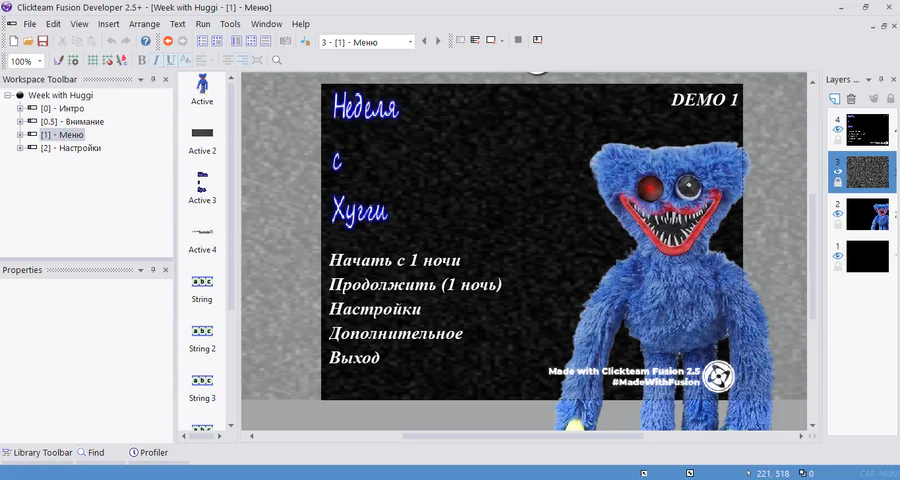Image resolution: width=900 pixels, height=480 pixels.
Task: Toggle bold text formatting
Action: [142, 60]
